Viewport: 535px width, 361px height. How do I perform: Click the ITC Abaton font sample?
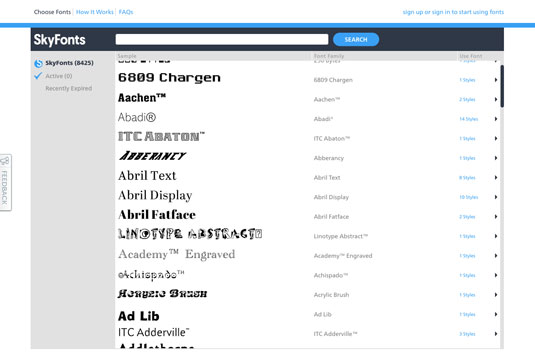[x=161, y=136]
